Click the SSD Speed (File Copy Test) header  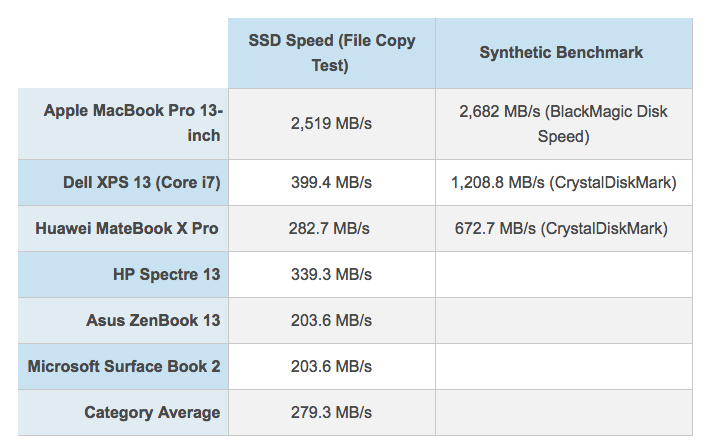pos(331,53)
